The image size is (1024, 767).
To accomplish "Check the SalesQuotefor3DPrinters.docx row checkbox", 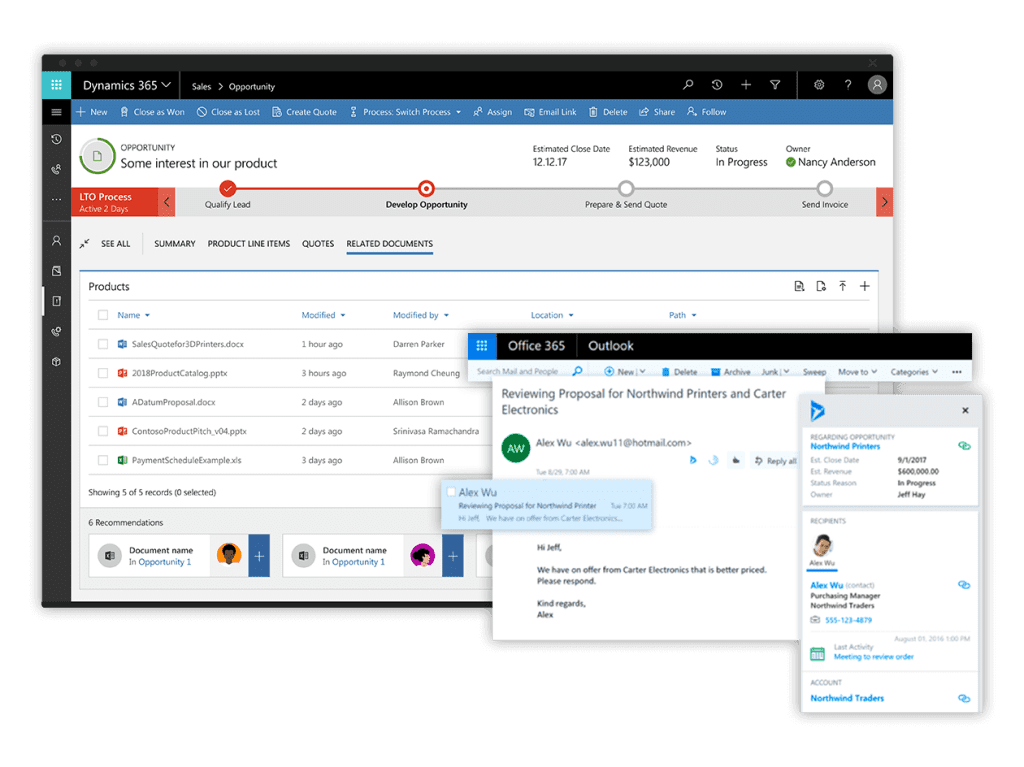I will pyautogui.click(x=103, y=344).
